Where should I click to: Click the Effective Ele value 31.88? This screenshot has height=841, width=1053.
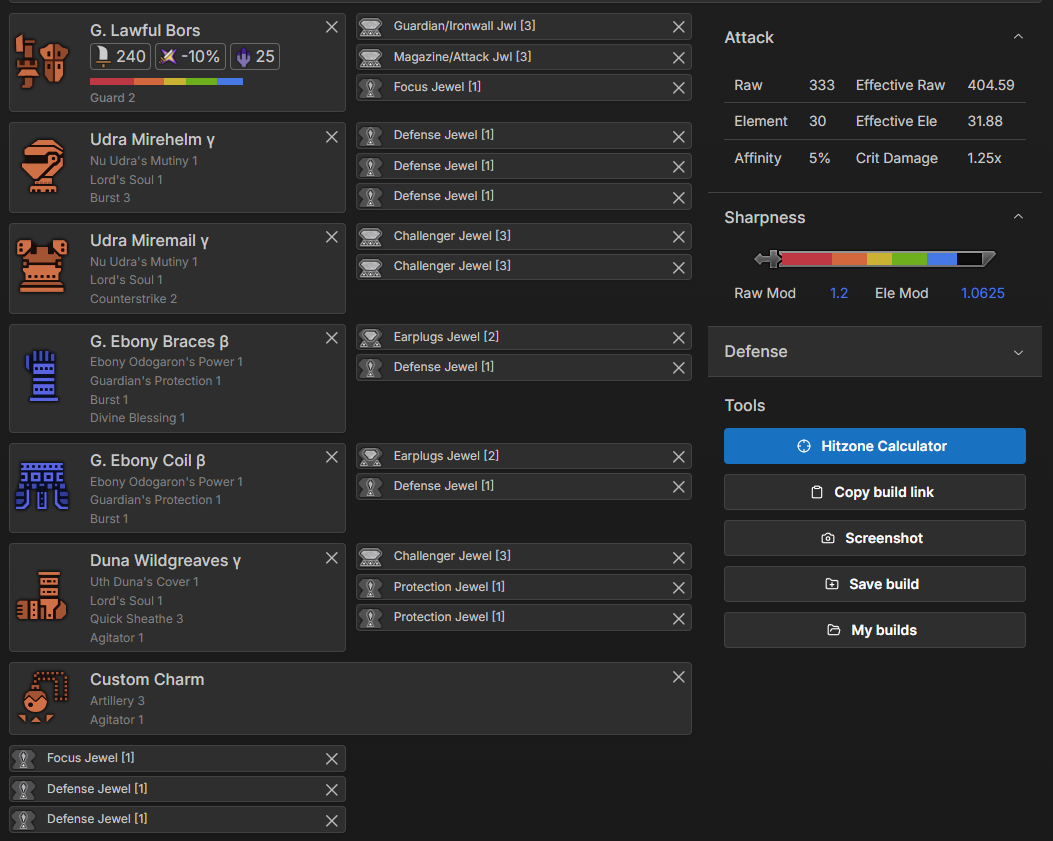(x=985, y=122)
